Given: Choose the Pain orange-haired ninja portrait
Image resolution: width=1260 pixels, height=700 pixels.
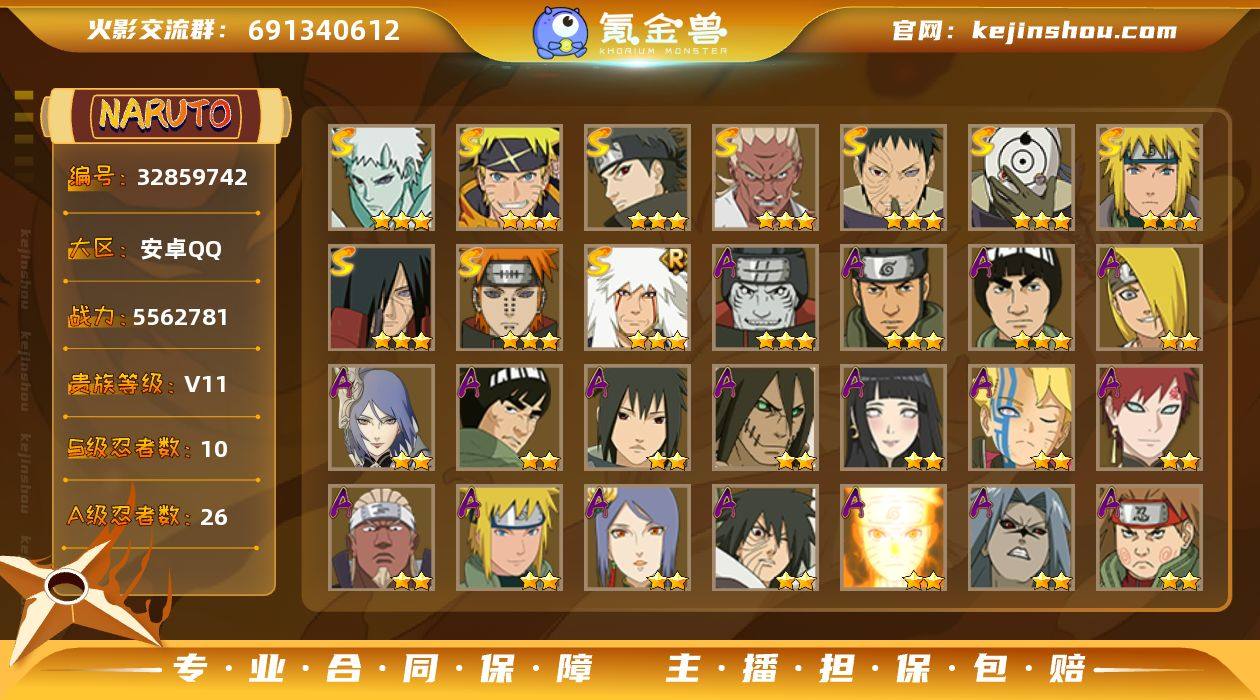Looking at the screenshot, I should click(509, 297).
